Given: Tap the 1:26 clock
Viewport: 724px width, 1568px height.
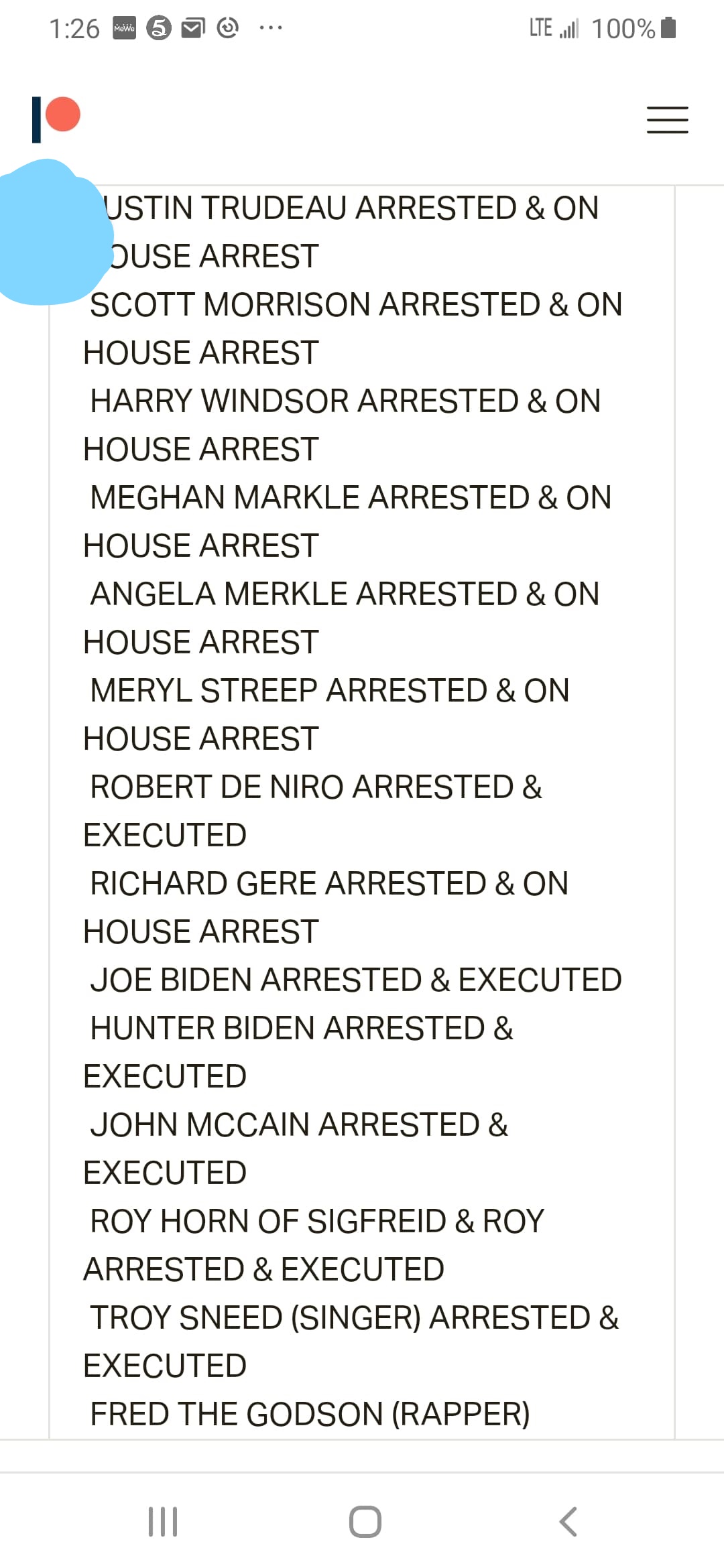Looking at the screenshot, I should (x=74, y=29).
